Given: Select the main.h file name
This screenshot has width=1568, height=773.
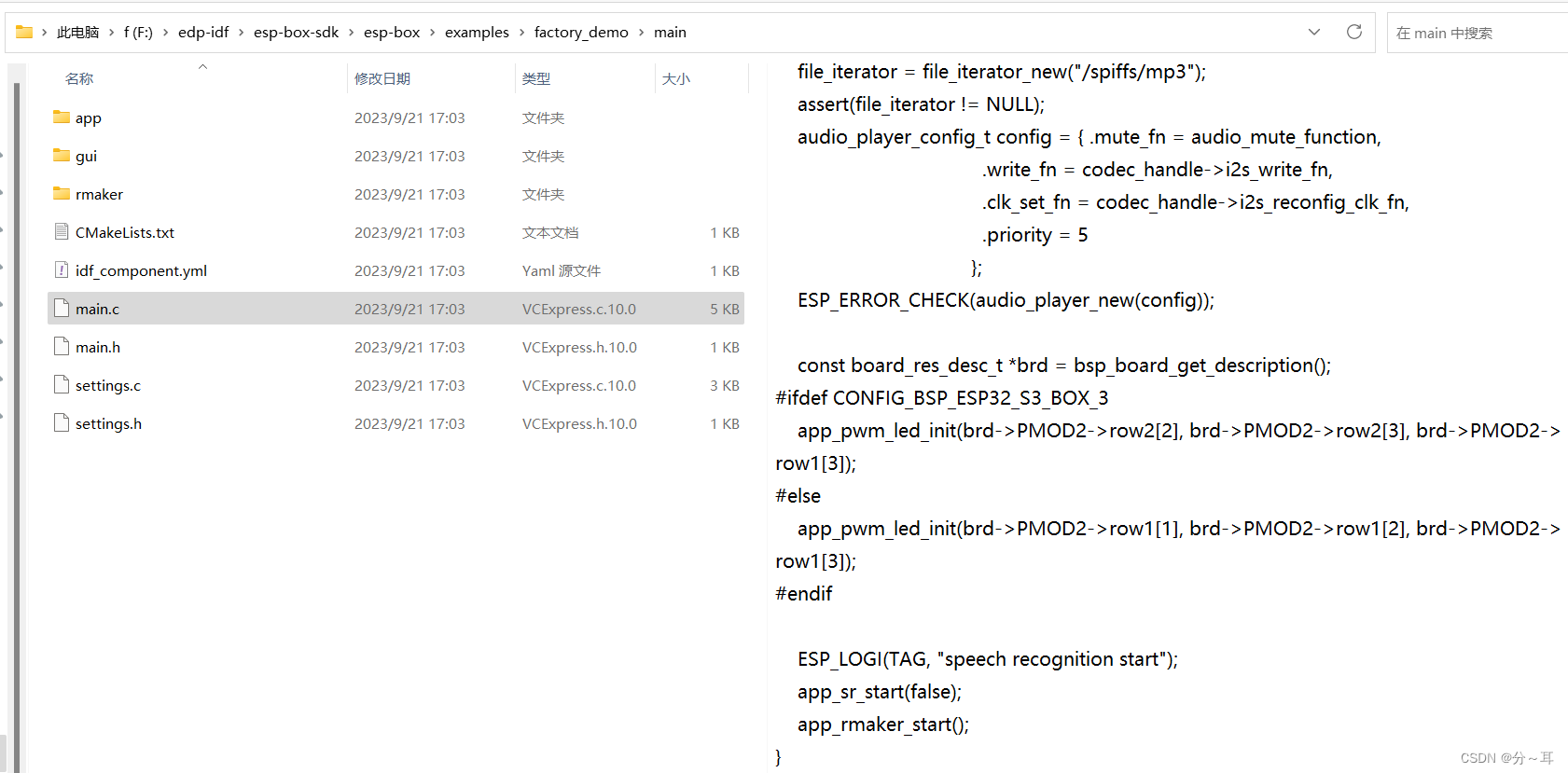Looking at the screenshot, I should click(98, 348).
